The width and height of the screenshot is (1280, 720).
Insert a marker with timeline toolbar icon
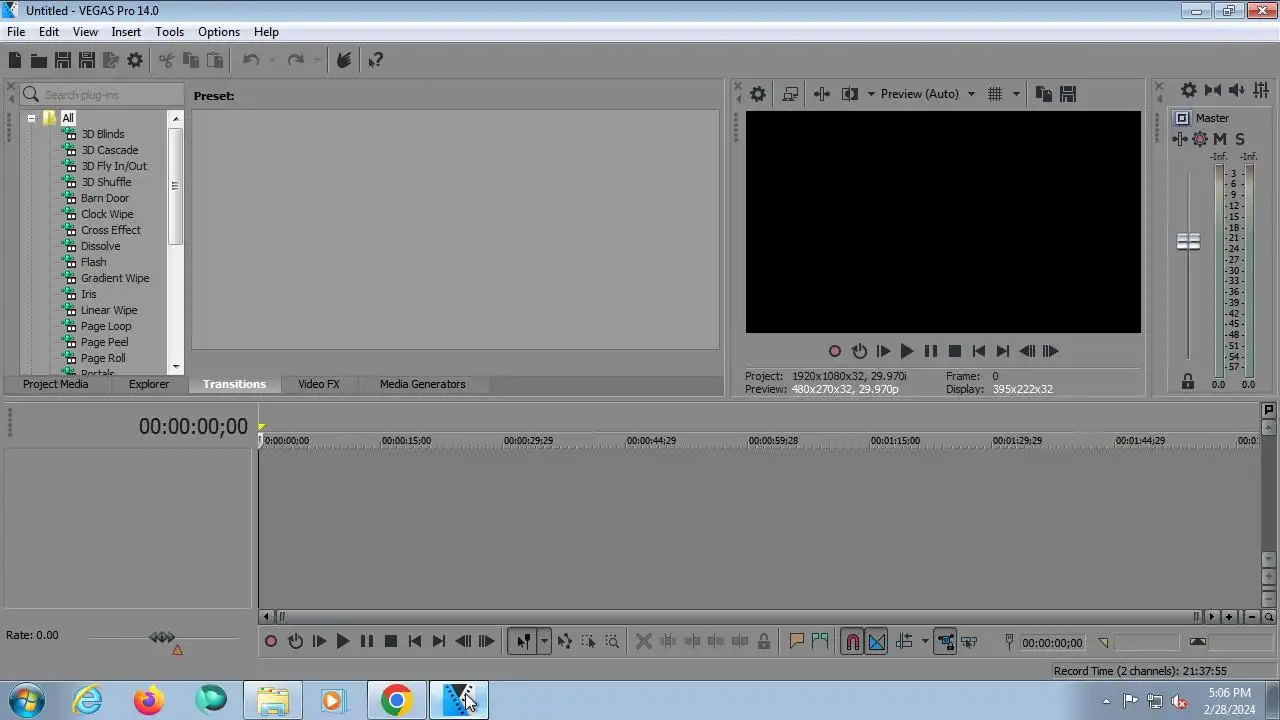click(x=797, y=642)
